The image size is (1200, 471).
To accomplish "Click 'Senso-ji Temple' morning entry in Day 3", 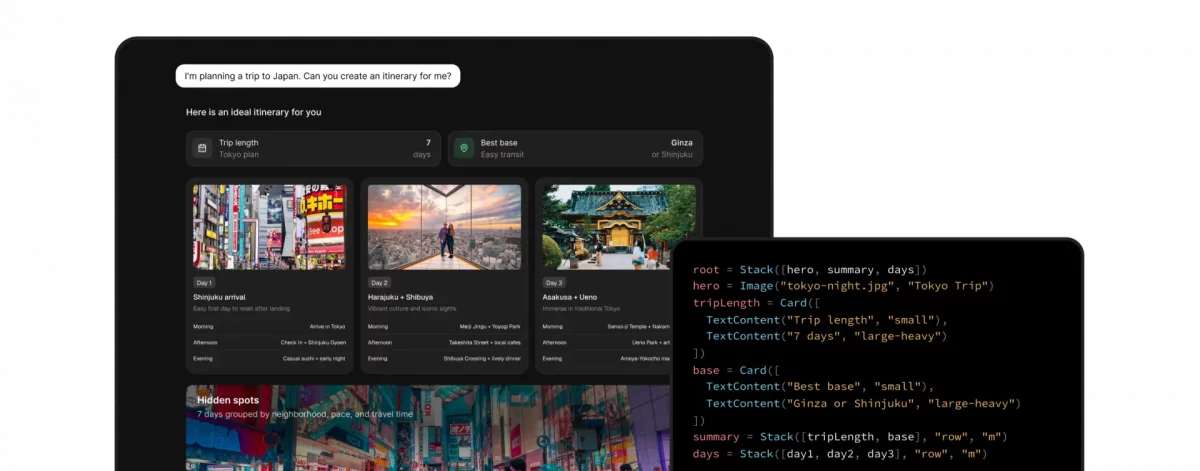I will click(x=639, y=326).
